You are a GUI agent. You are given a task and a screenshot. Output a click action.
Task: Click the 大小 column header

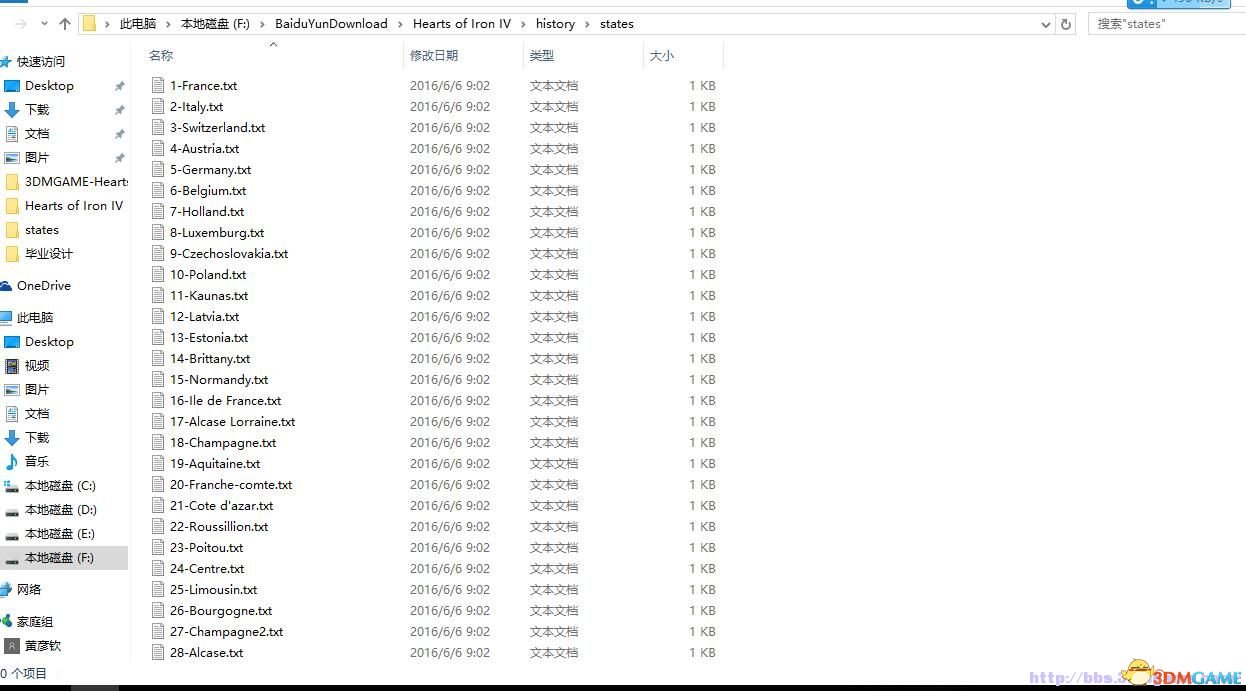tap(662, 56)
